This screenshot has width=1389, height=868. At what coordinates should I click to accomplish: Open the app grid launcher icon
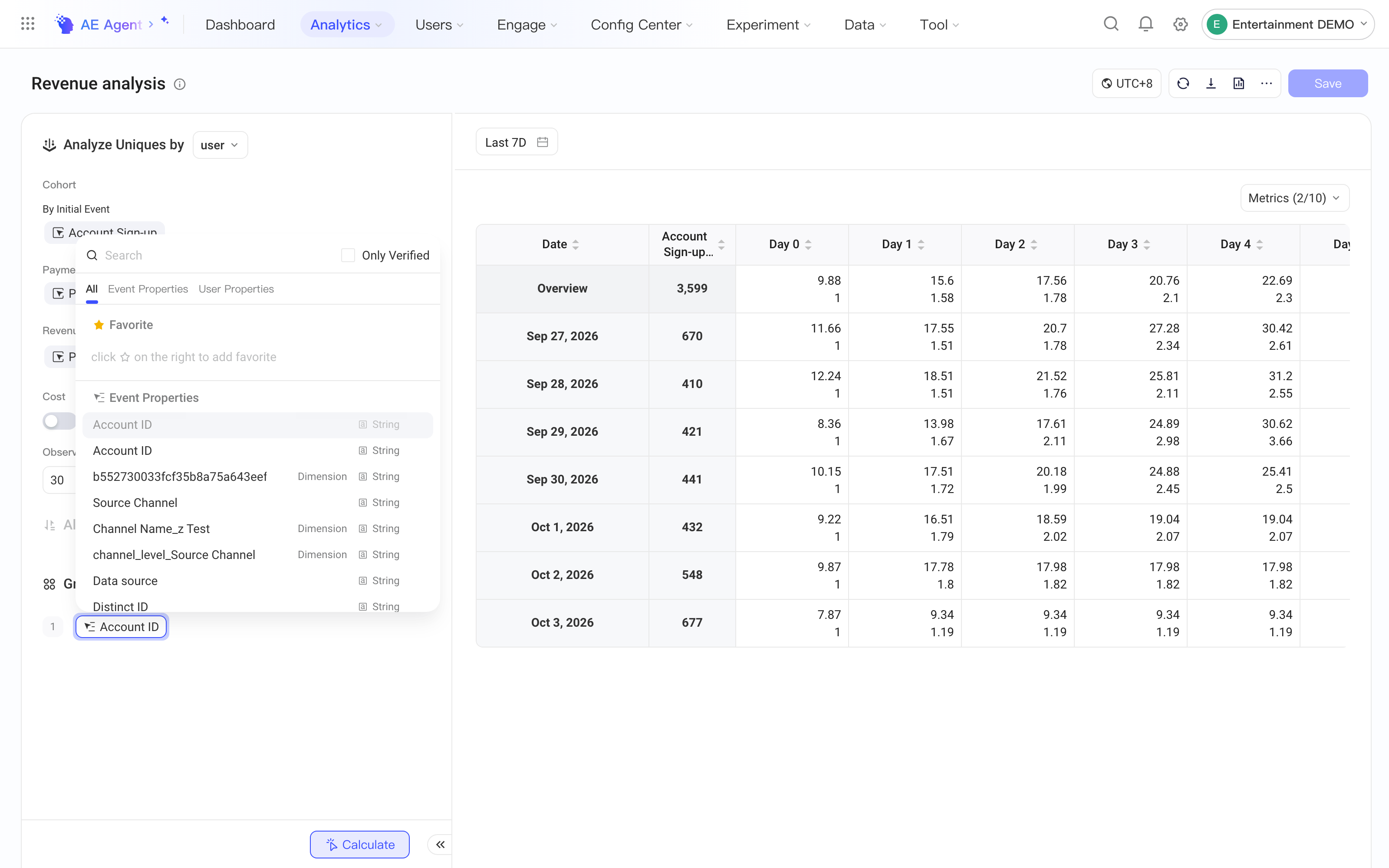tap(27, 24)
